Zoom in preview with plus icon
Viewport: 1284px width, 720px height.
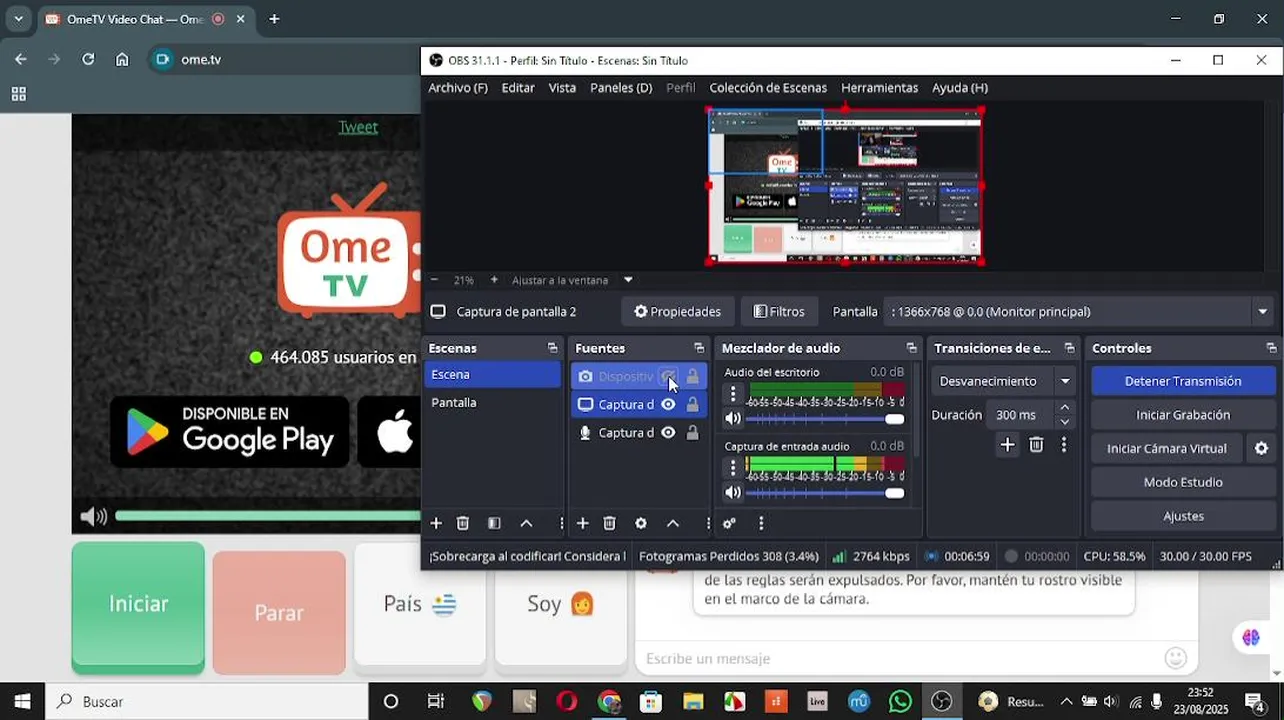494,280
